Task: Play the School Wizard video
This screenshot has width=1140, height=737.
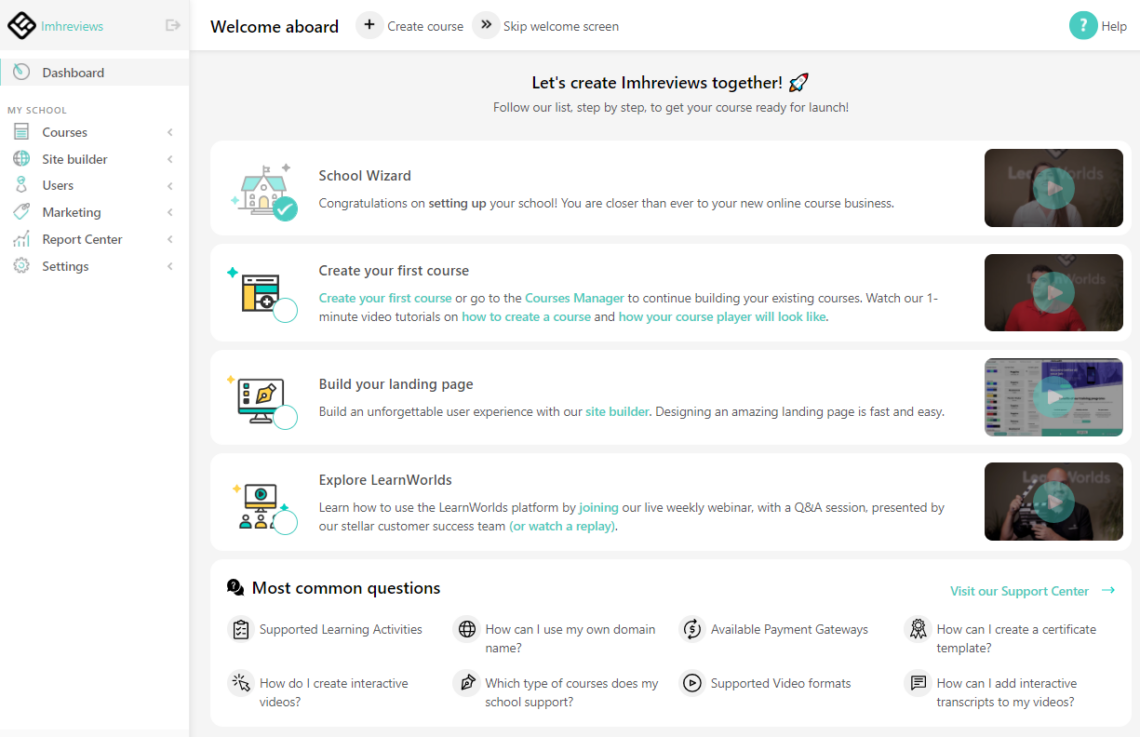Action: click(x=1054, y=188)
